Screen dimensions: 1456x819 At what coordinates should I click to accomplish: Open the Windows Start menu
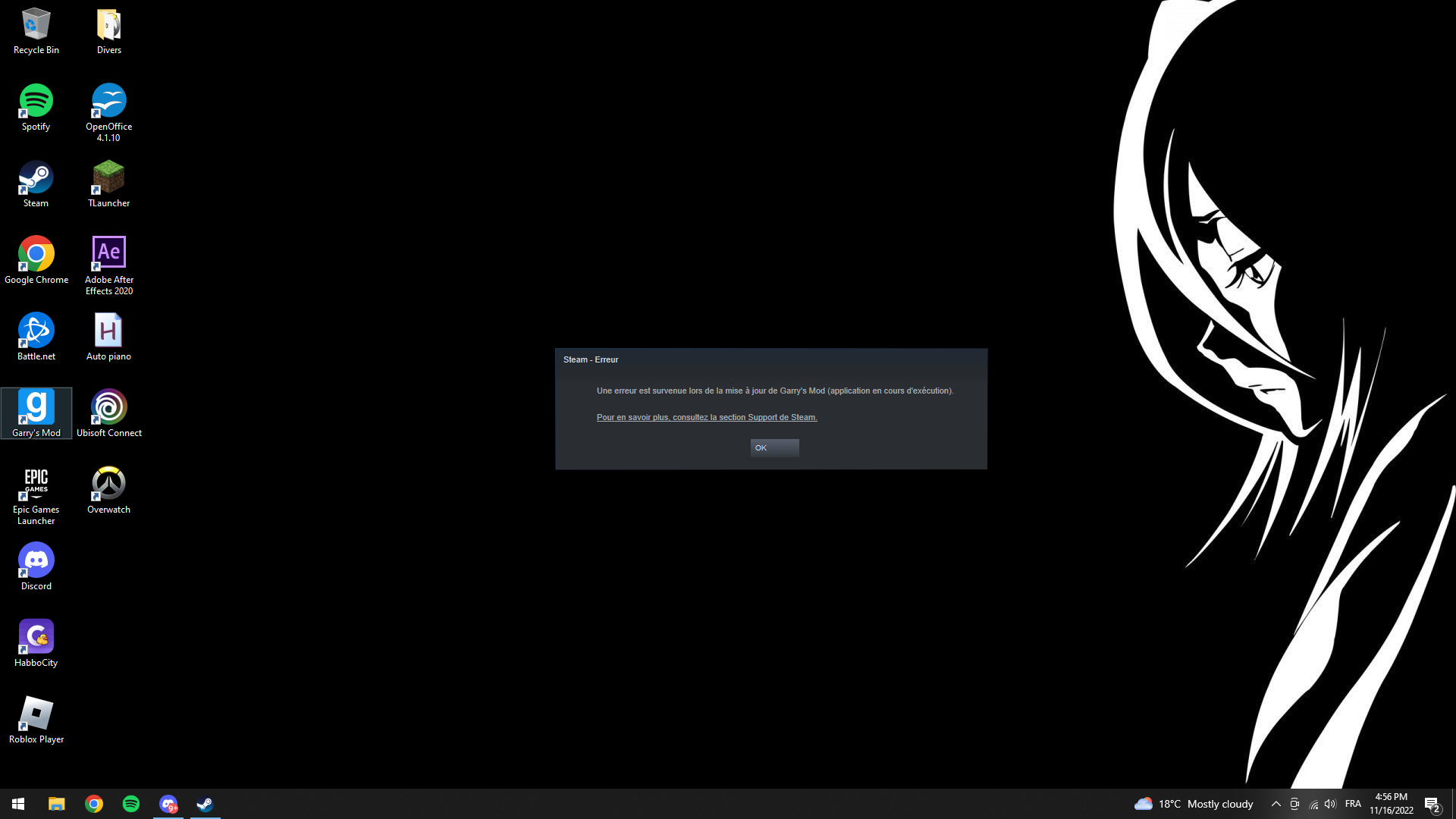(18, 804)
